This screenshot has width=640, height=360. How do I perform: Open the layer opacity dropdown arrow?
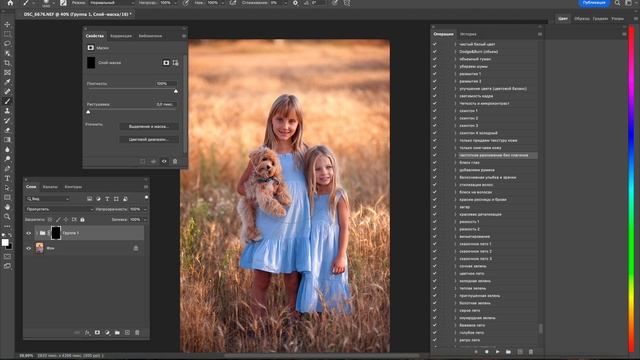tap(145, 209)
